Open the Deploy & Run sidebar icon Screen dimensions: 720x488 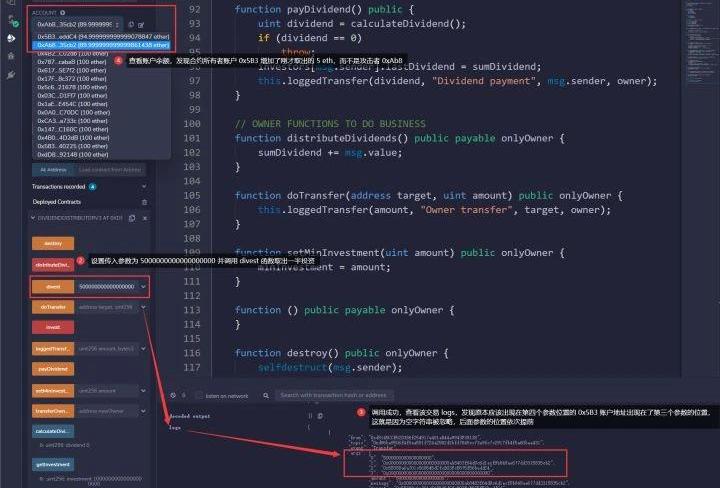point(11,38)
